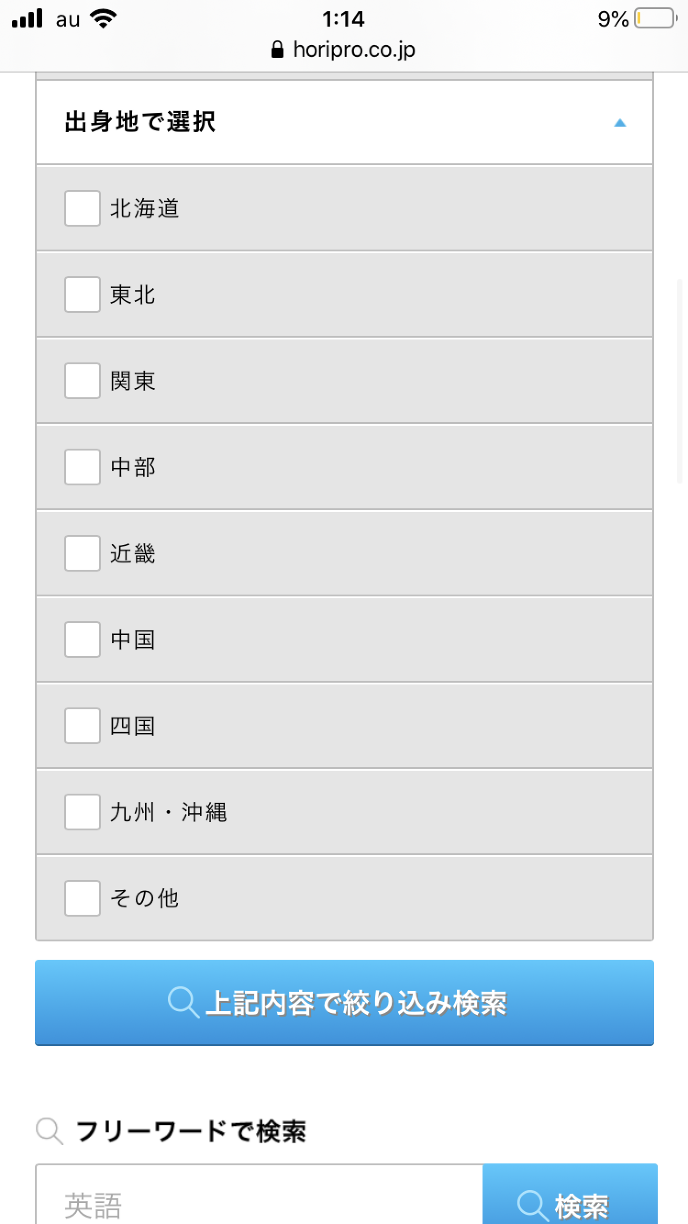Select the 中部 checkbox

tap(82, 467)
